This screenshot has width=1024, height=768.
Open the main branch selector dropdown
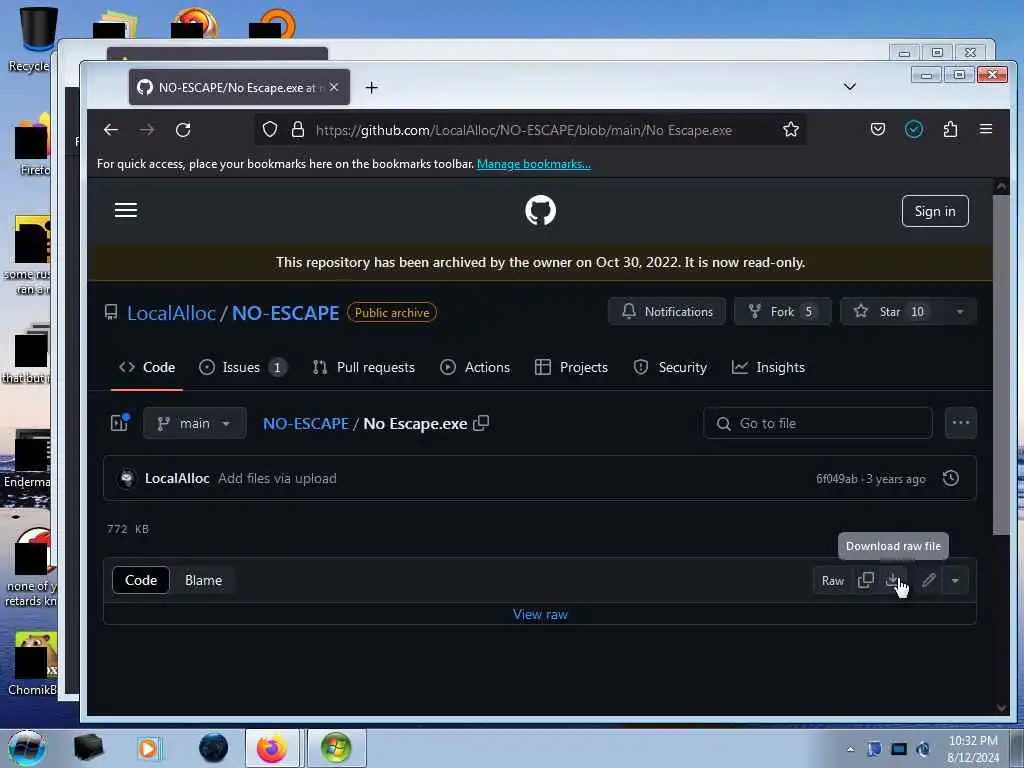[x=195, y=423]
